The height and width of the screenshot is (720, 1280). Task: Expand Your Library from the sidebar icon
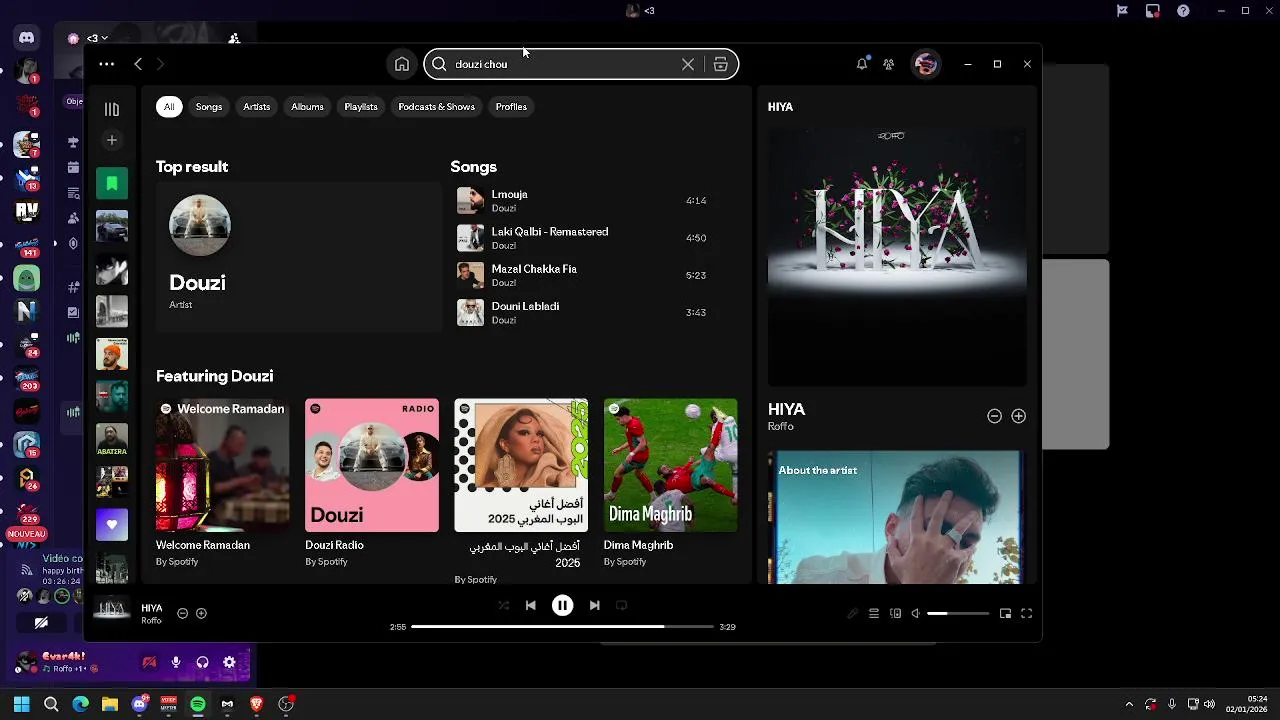pos(112,109)
